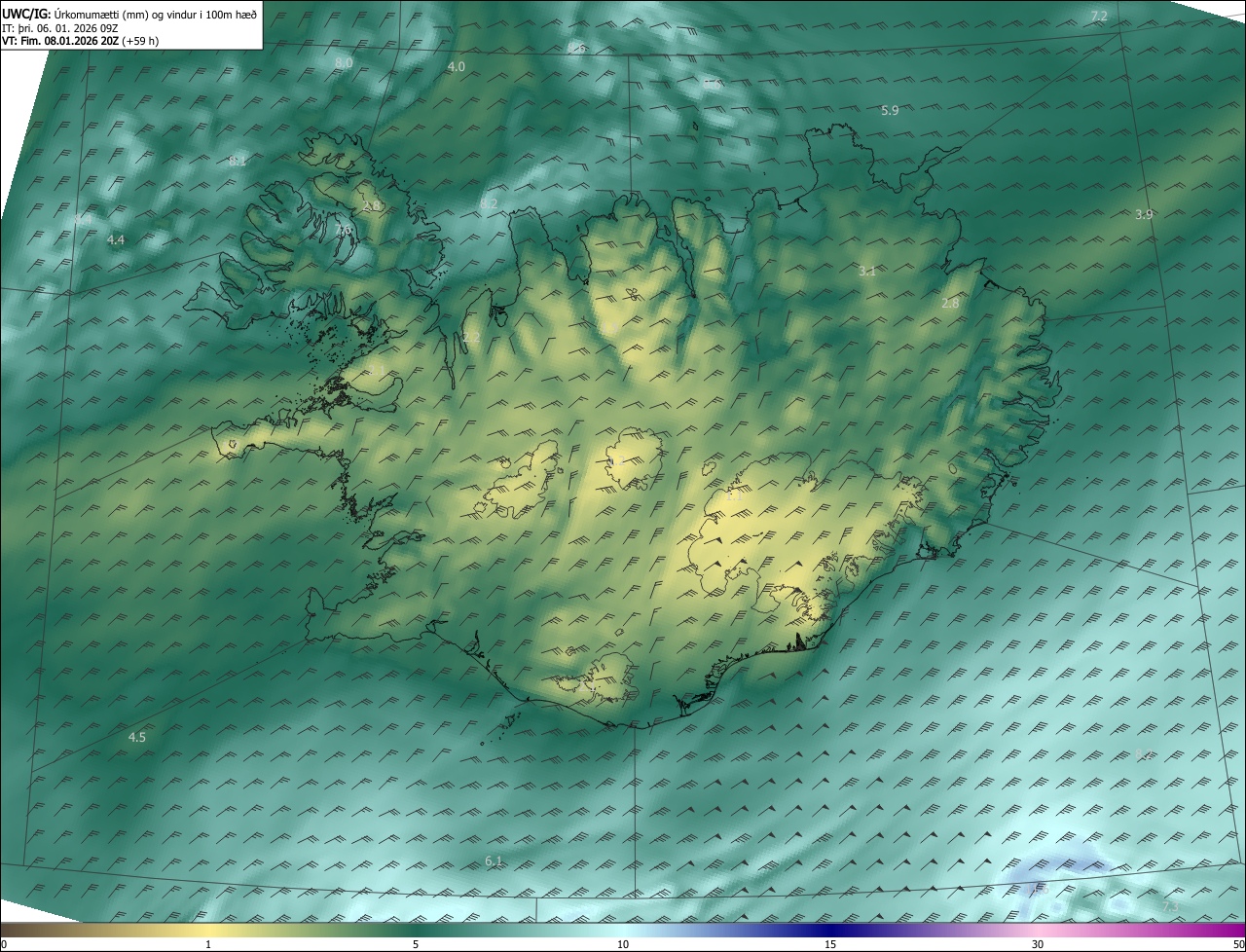Click the 3.9 value label on the map
The image size is (1246, 952).
coord(1144,215)
